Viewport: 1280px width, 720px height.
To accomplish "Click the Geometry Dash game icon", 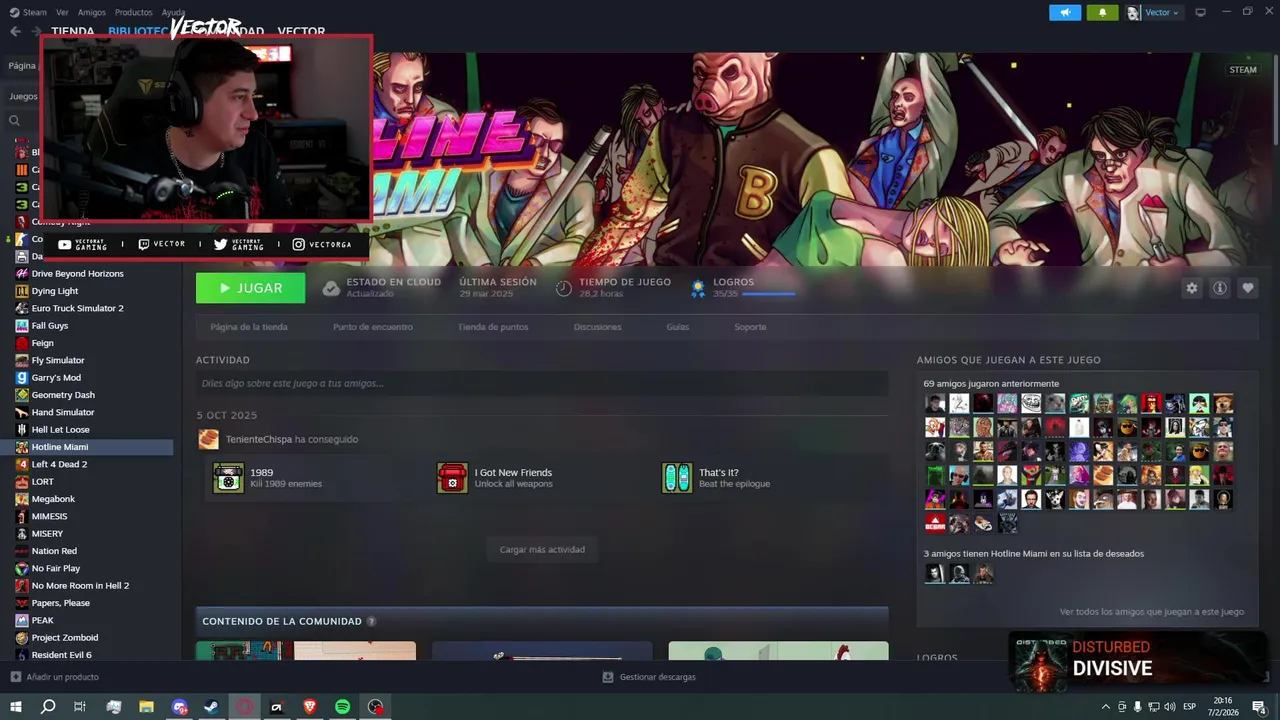I will pyautogui.click(x=22, y=395).
